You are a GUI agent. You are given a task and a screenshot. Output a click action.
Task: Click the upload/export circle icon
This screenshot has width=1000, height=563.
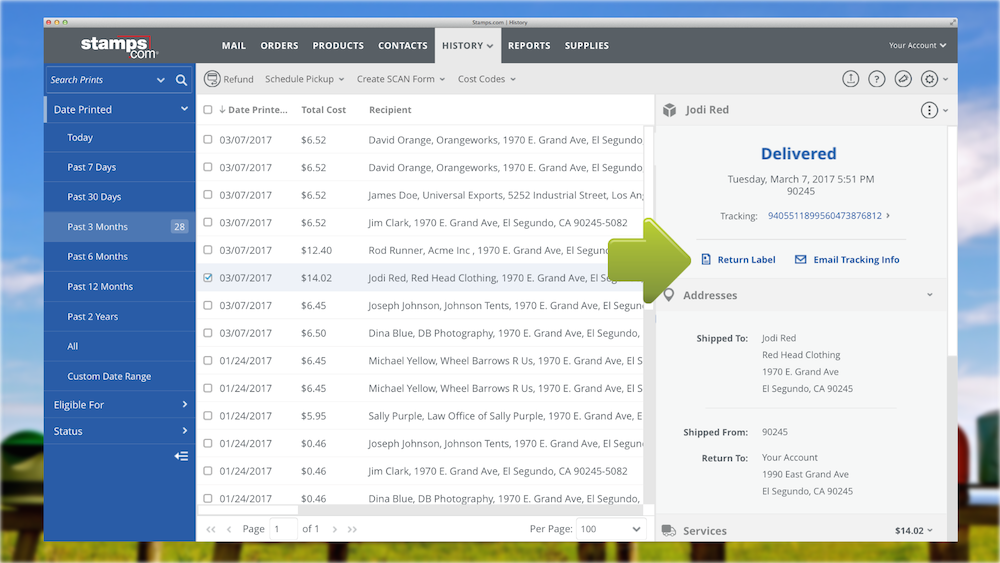850,79
